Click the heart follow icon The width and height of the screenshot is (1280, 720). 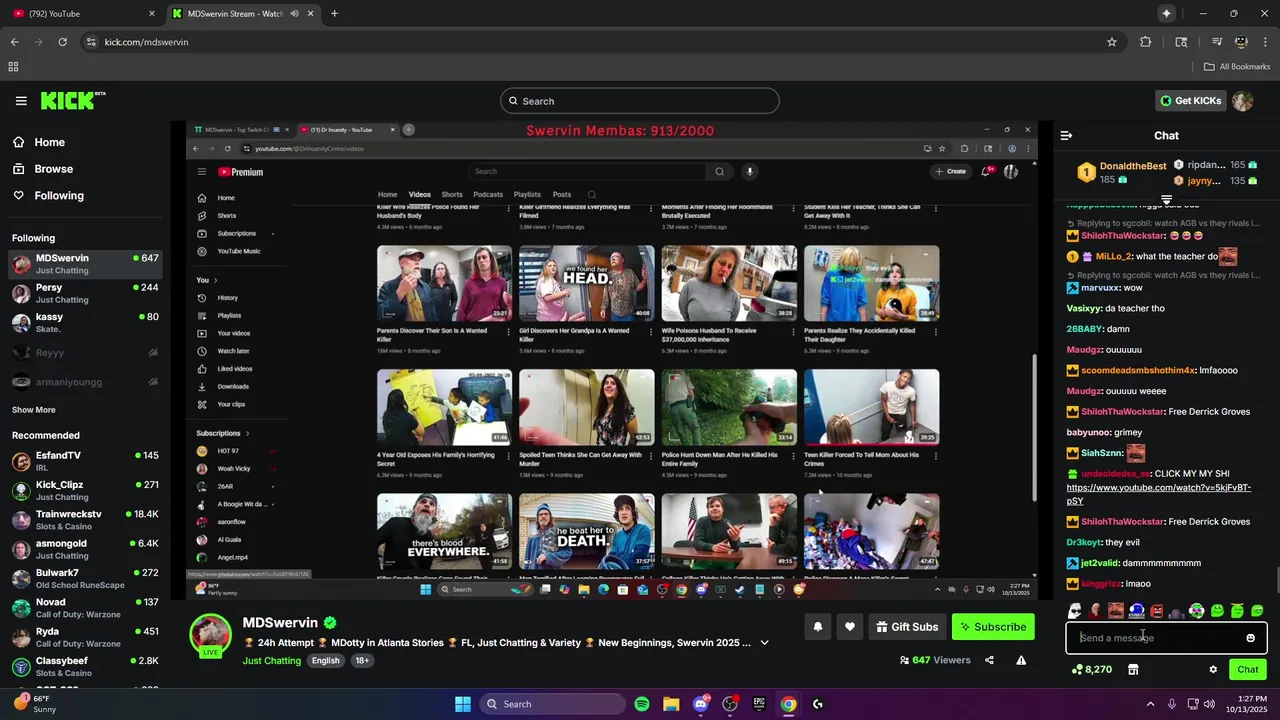click(850, 627)
